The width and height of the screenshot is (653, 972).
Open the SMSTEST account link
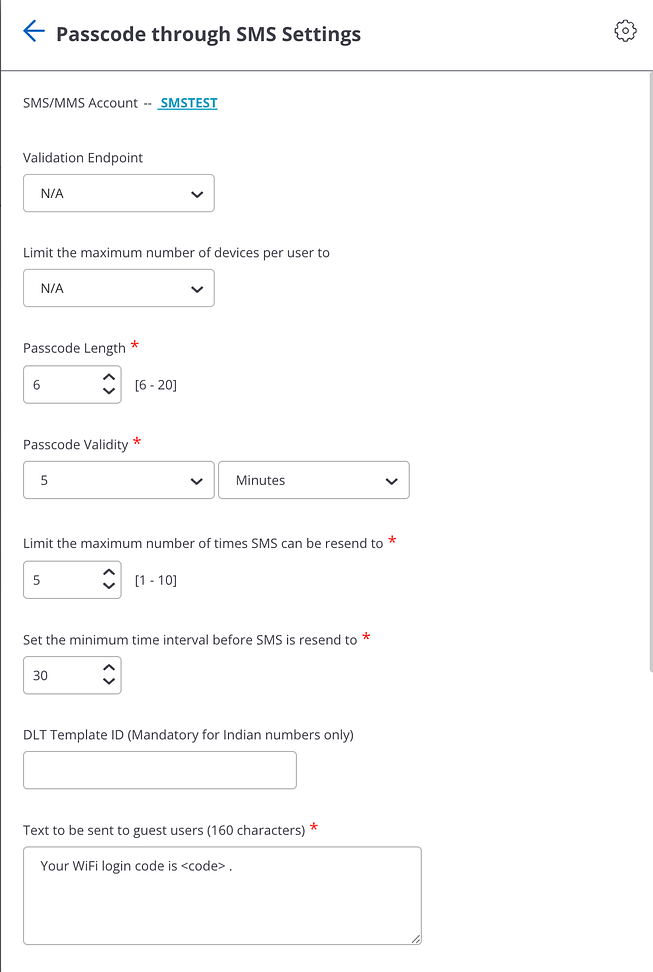tap(188, 102)
